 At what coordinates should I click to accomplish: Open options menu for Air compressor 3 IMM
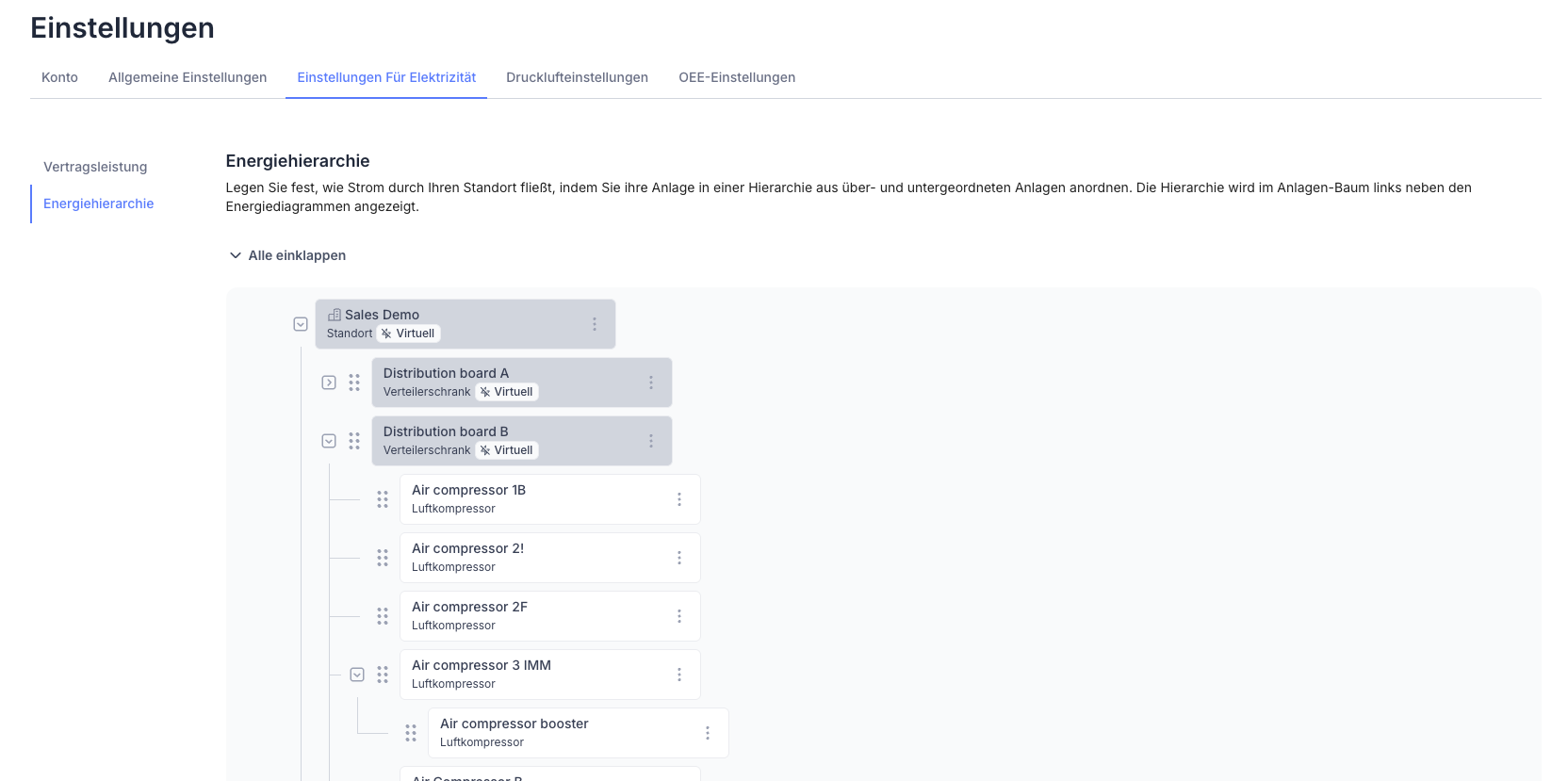678,675
